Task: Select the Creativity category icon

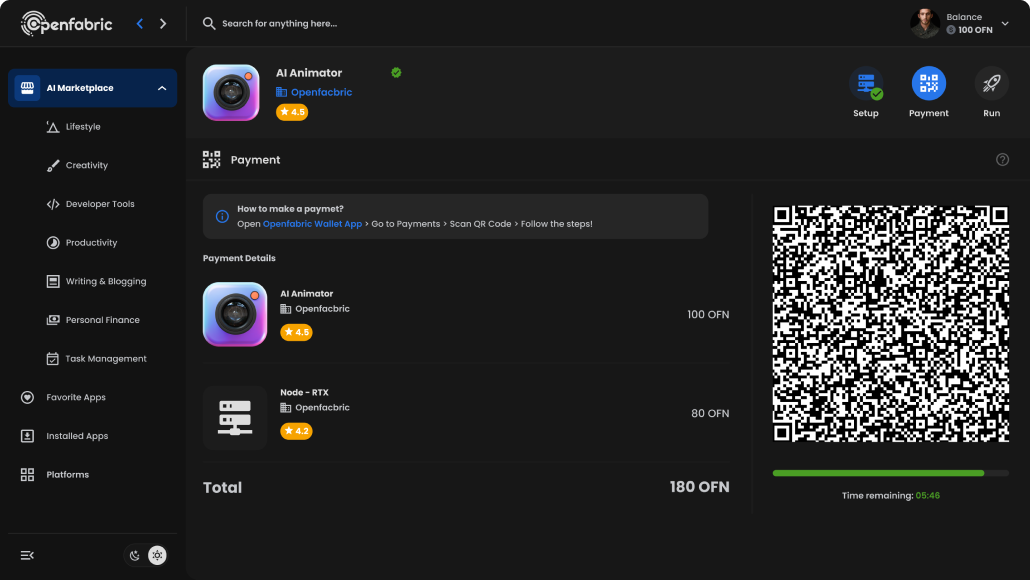Action: click(x=52, y=165)
